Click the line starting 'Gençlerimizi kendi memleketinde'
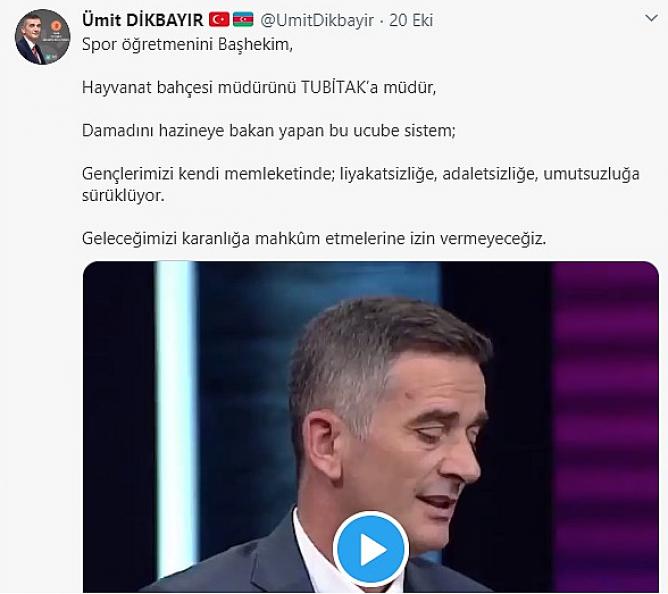Screen dimensions: 668x594 tap(361, 174)
